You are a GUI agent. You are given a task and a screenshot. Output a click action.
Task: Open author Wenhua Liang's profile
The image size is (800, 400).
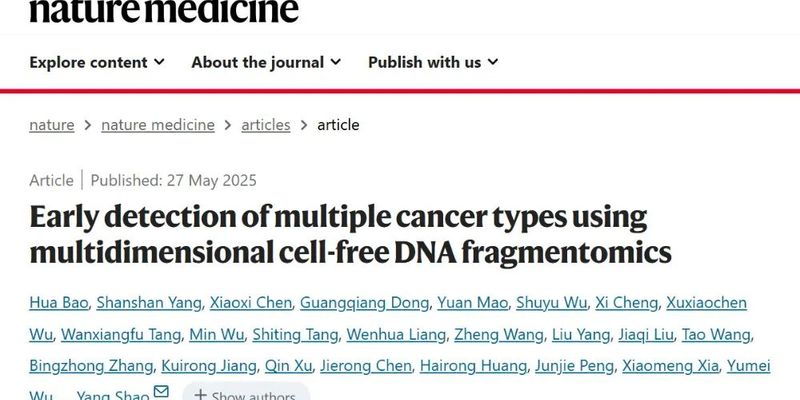click(x=396, y=335)
